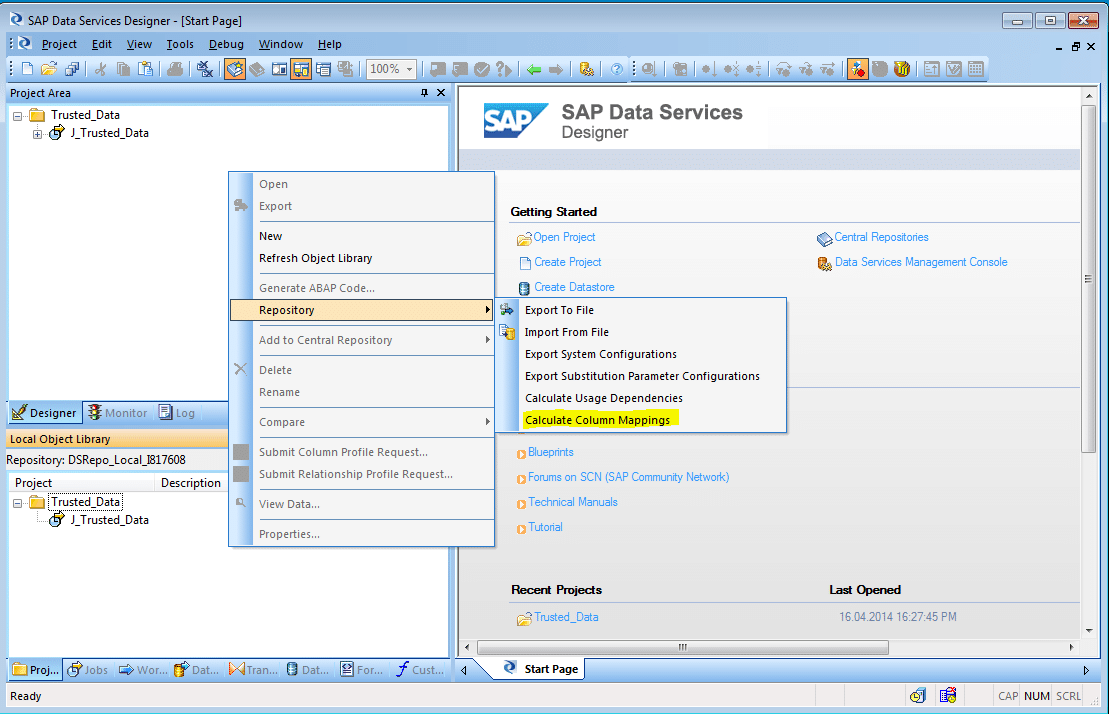The width and height of the screenshot is (1109, 714).
Task: Open the 100% zoom dropdown
Action: (x=410, y=69)
